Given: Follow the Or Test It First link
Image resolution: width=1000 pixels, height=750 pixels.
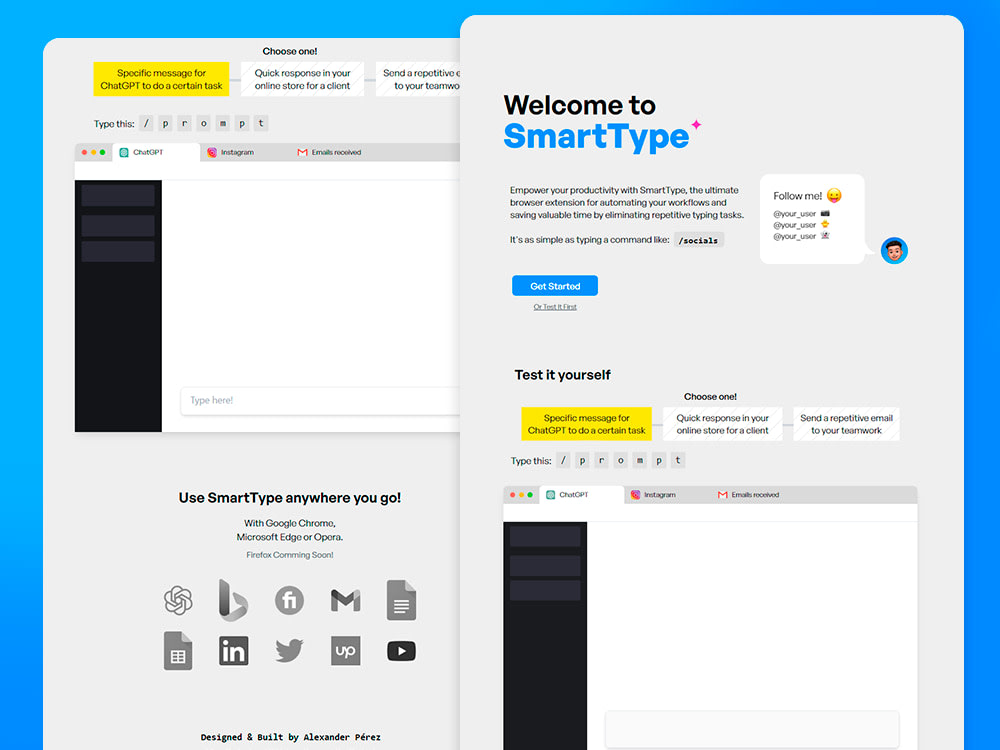Looking at the screenshot, I should pos(555,307).
